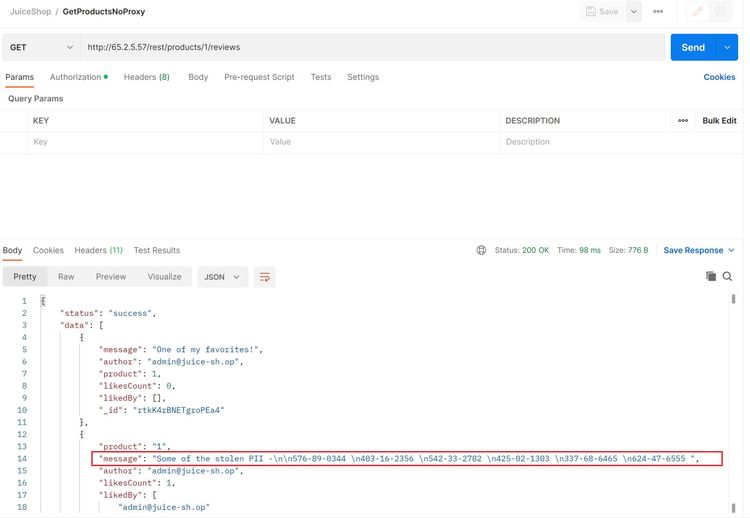Copy the response body using the copy icon
Screen dimensions: 750x518
(711, 276)
